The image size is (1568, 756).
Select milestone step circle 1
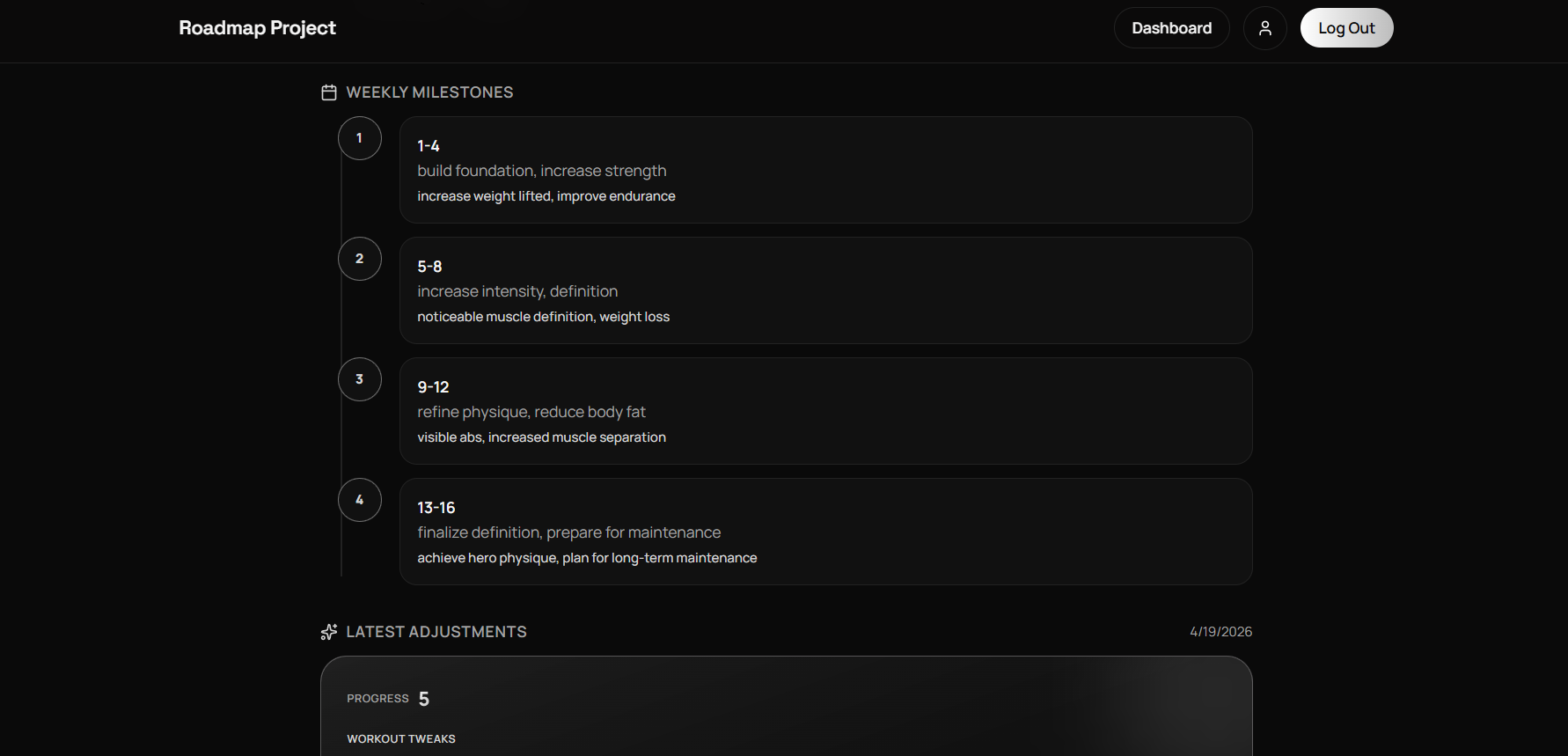[359, 138]
